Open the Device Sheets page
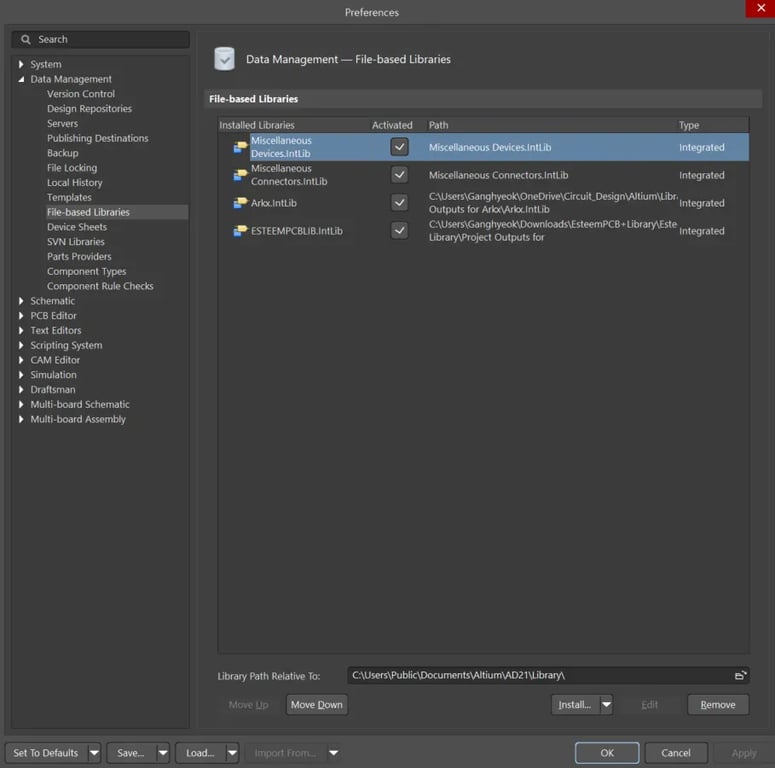 (x=77, y=227)
